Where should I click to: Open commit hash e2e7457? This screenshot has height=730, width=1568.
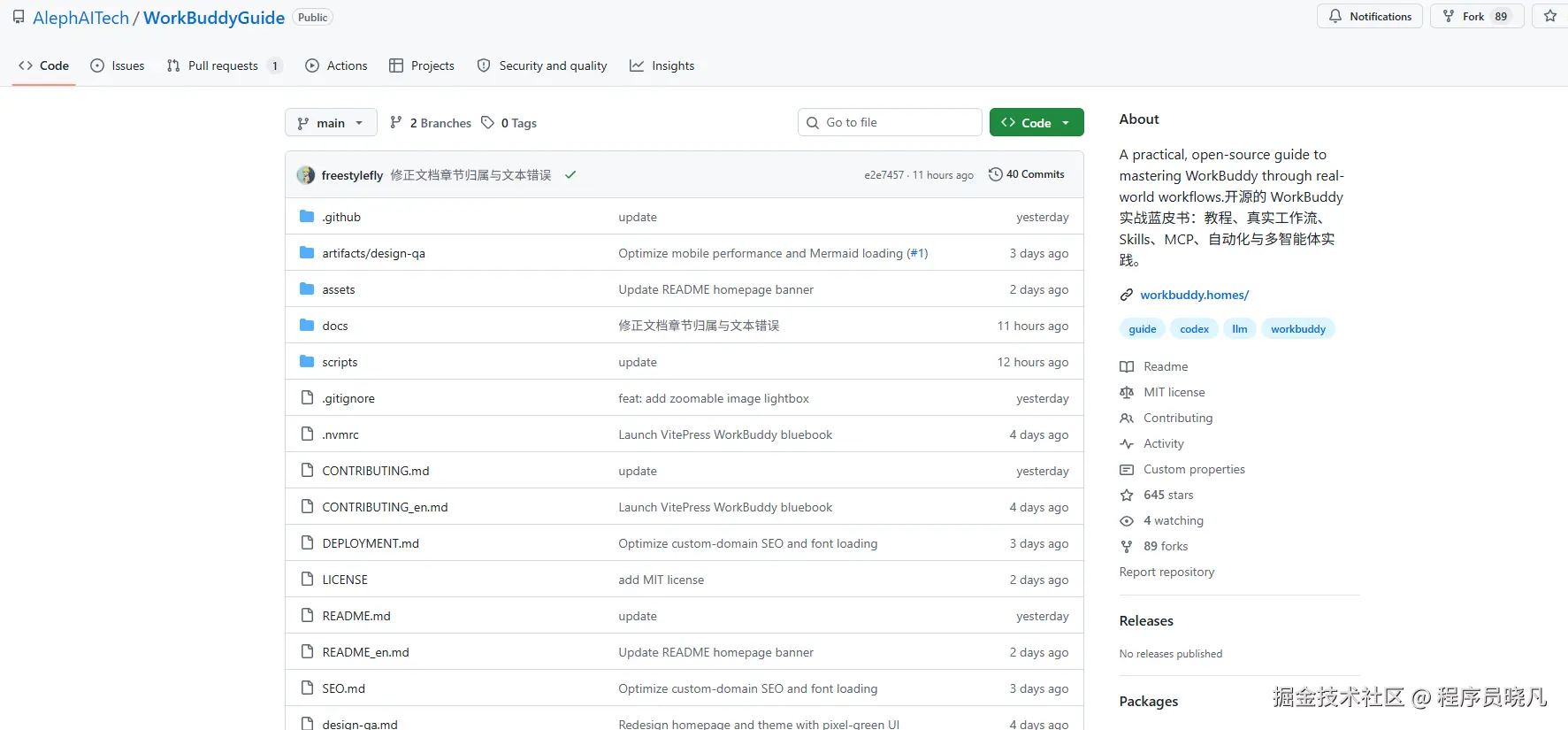click(x=884, y=175)
